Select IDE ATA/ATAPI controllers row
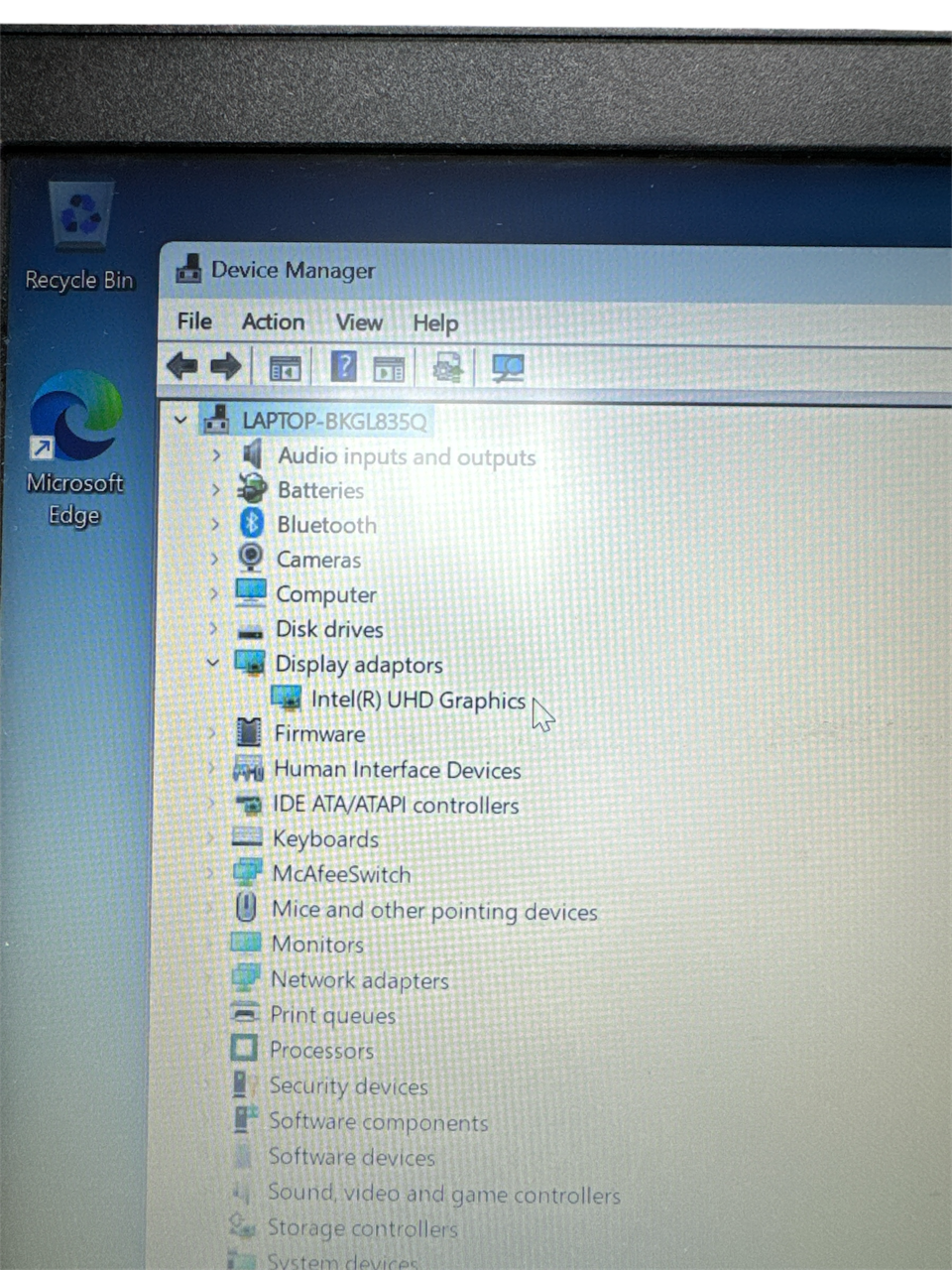 [396, 805]
